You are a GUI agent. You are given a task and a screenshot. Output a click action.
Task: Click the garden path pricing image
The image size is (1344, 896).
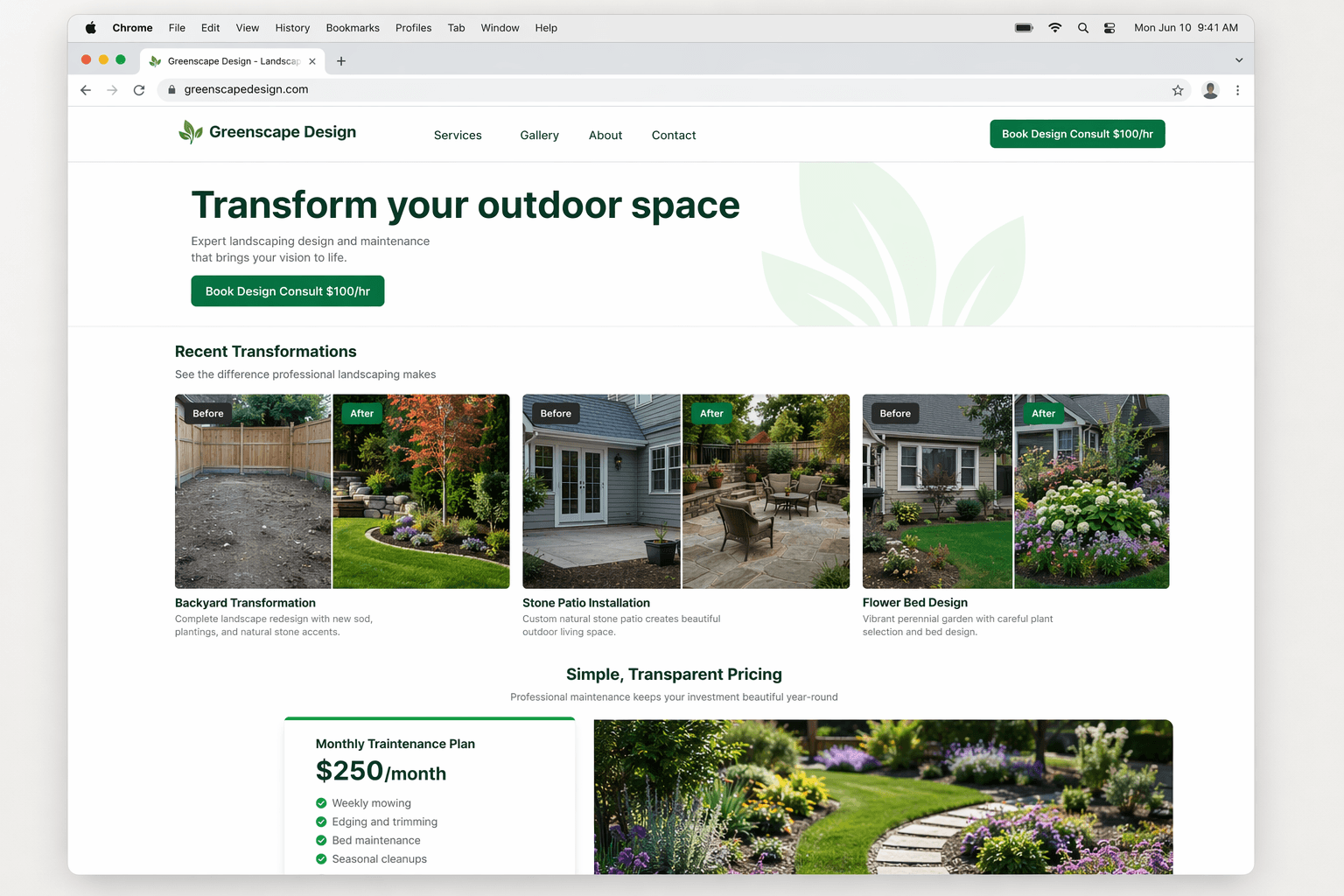pyautogui.click(x=883, y=796)
